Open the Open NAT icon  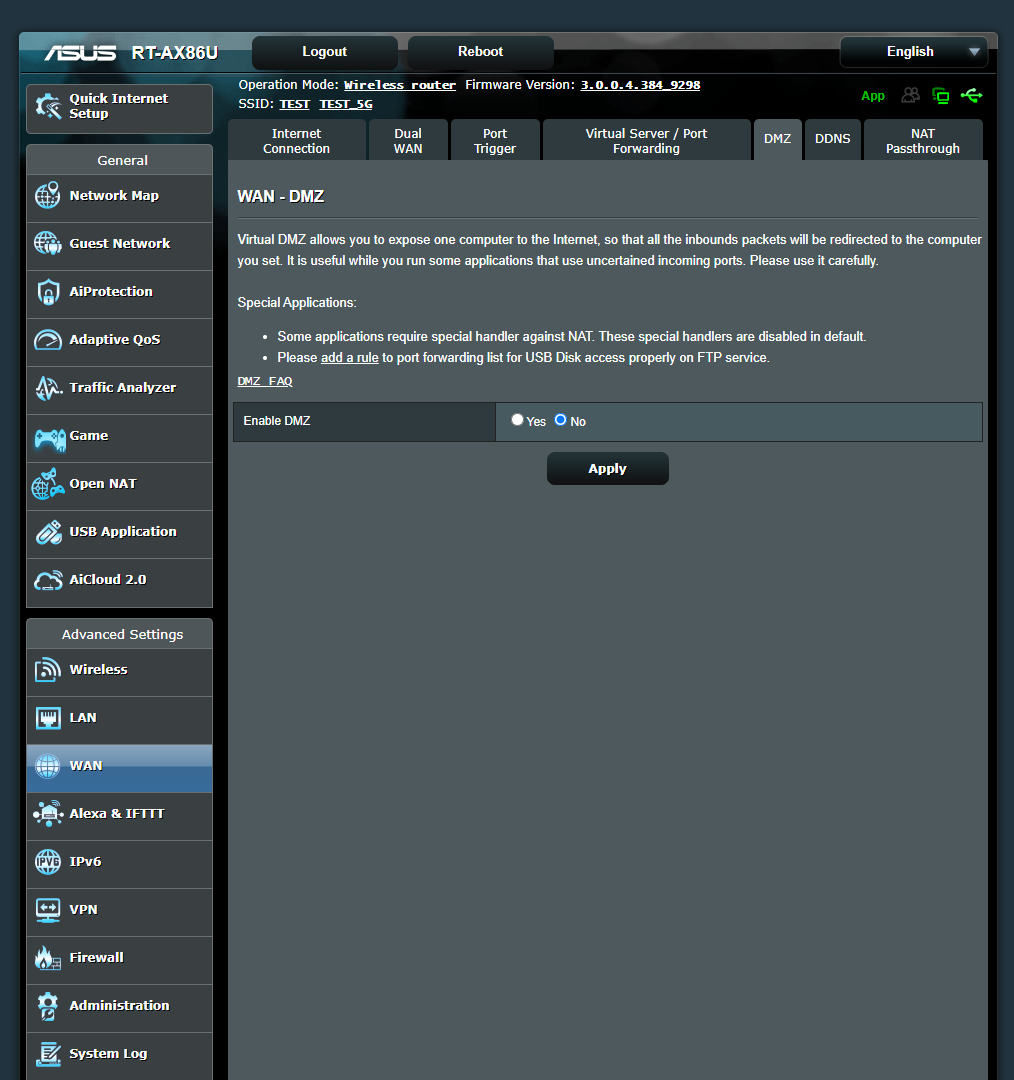click(x=48, y=484)
